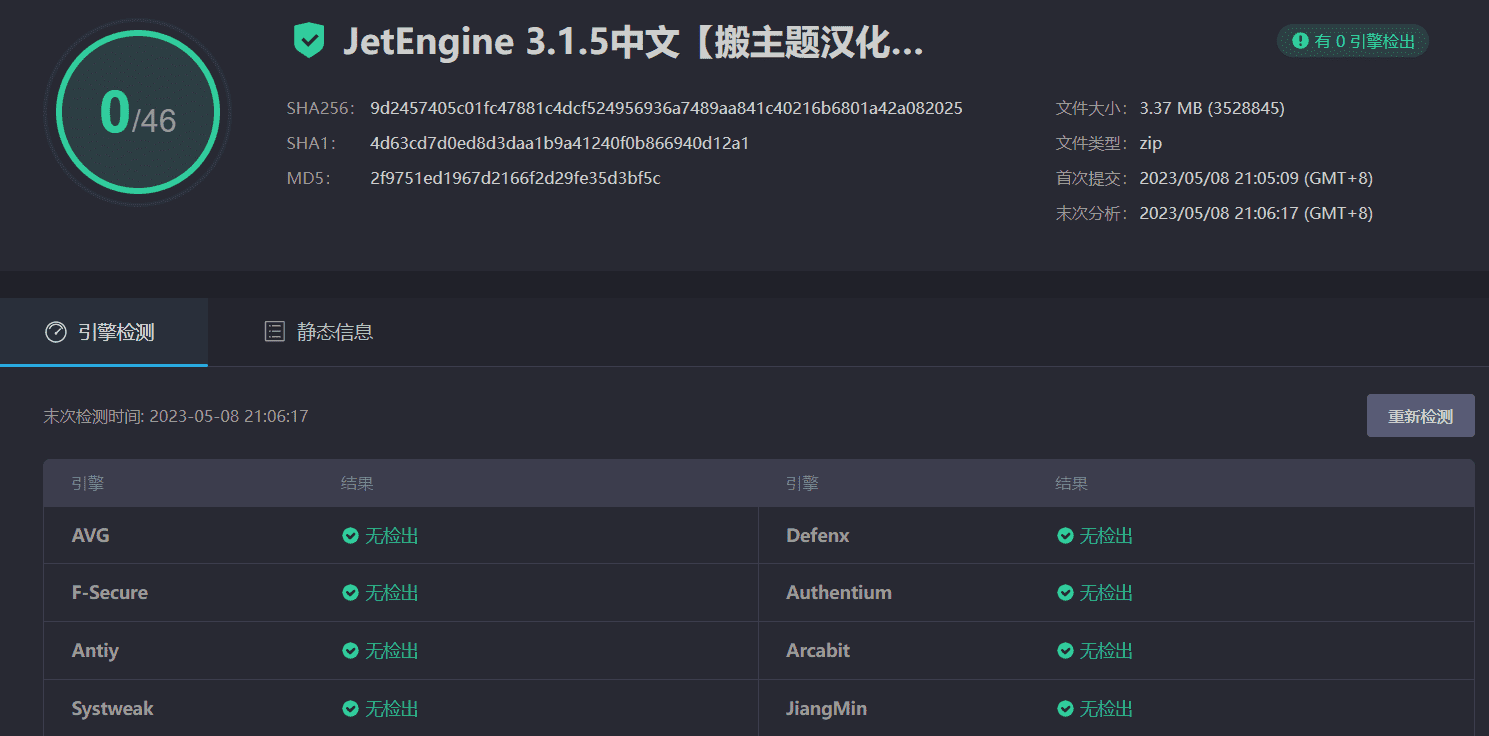The width and height of the screenshot is (1489, 736).
Task: Click the F-Secure engine name
Action: 110,593
